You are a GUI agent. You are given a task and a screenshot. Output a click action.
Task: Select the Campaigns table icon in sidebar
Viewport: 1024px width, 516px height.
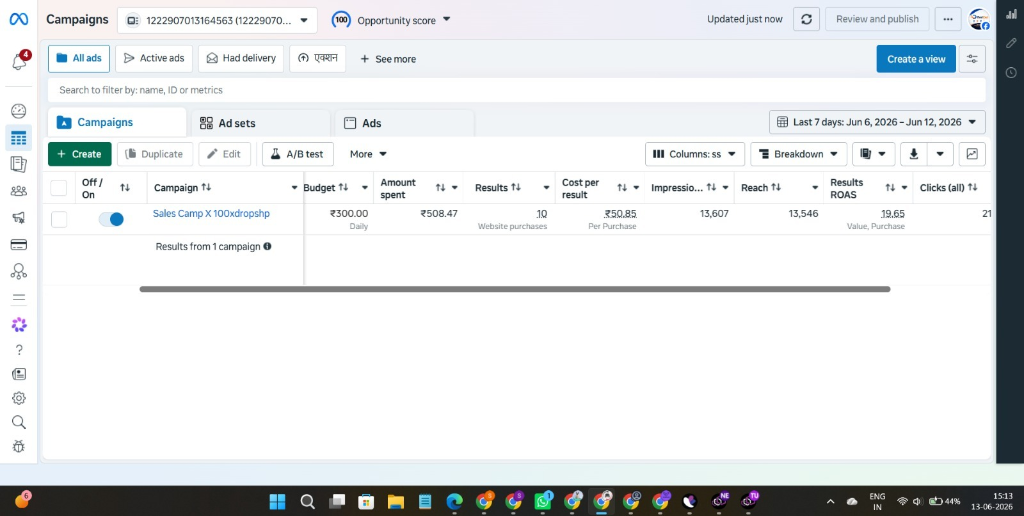click(19, 138)
